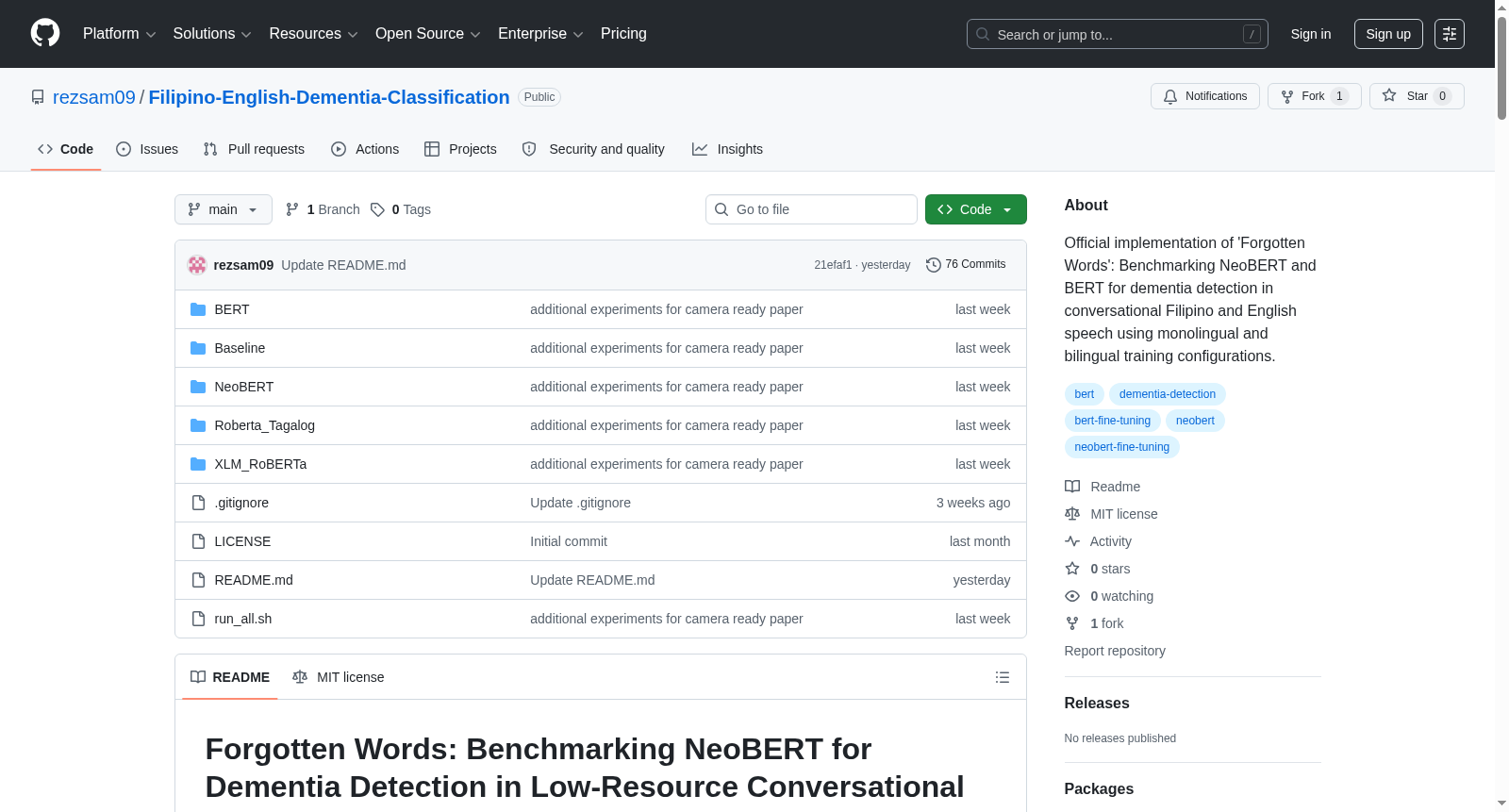Open the global navigation menu icon in the header
This screenshot has width=1509, height=812.
pos(1450,34)
